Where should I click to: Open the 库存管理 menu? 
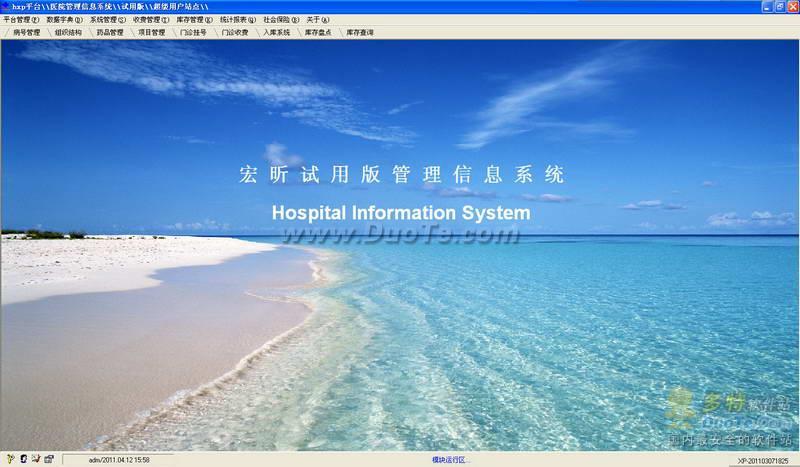click(194, 19)
